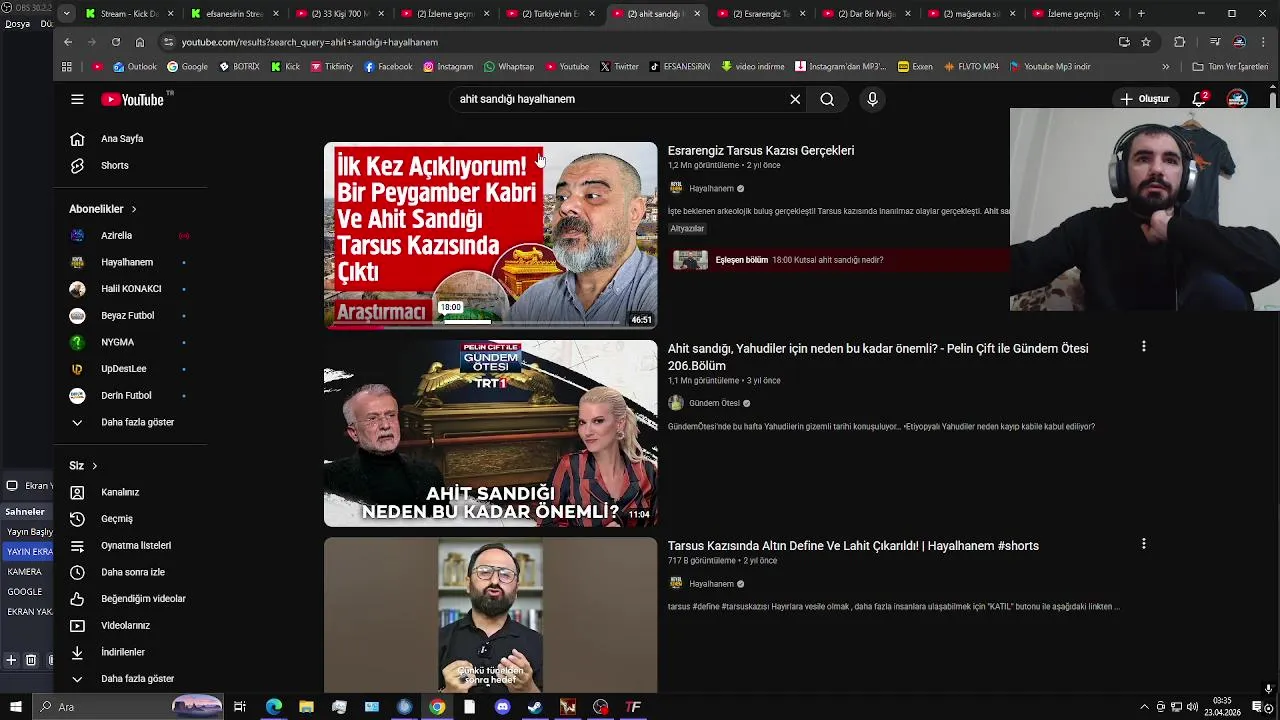Open the Twitter bookmark
1280x720 pixels.
(x=619, y=67)
